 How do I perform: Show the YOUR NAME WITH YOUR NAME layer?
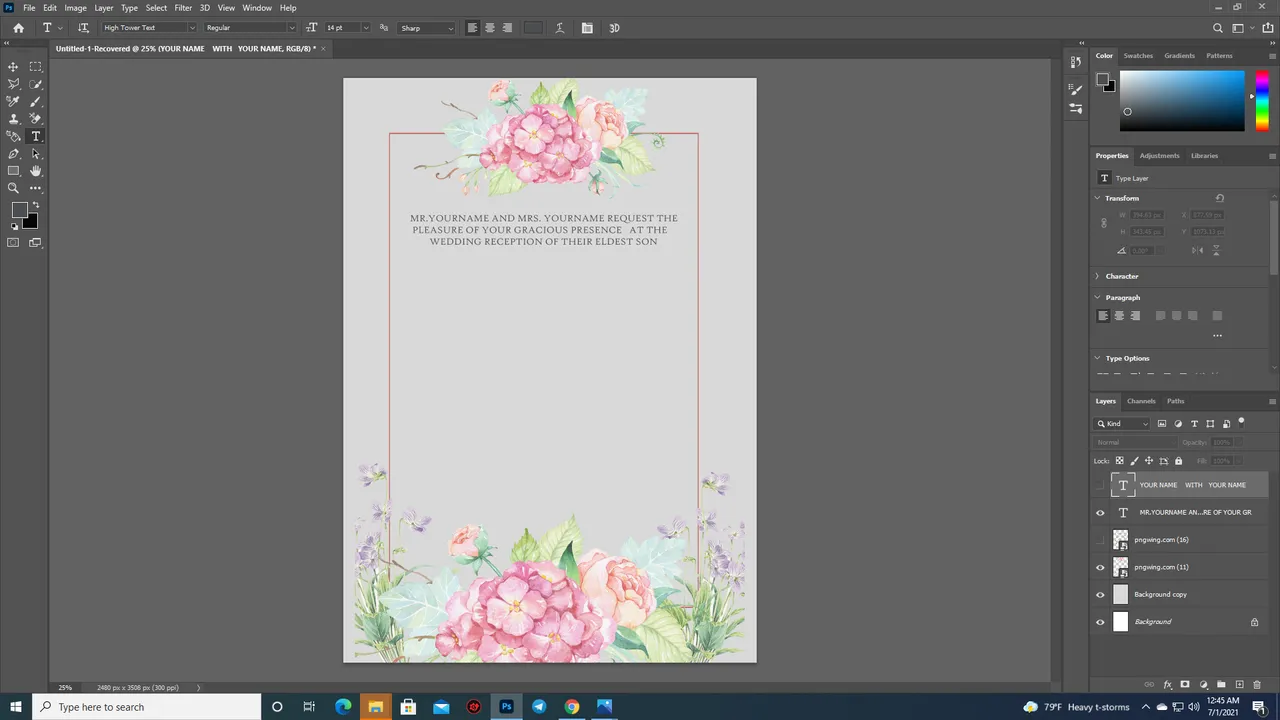1100,485
